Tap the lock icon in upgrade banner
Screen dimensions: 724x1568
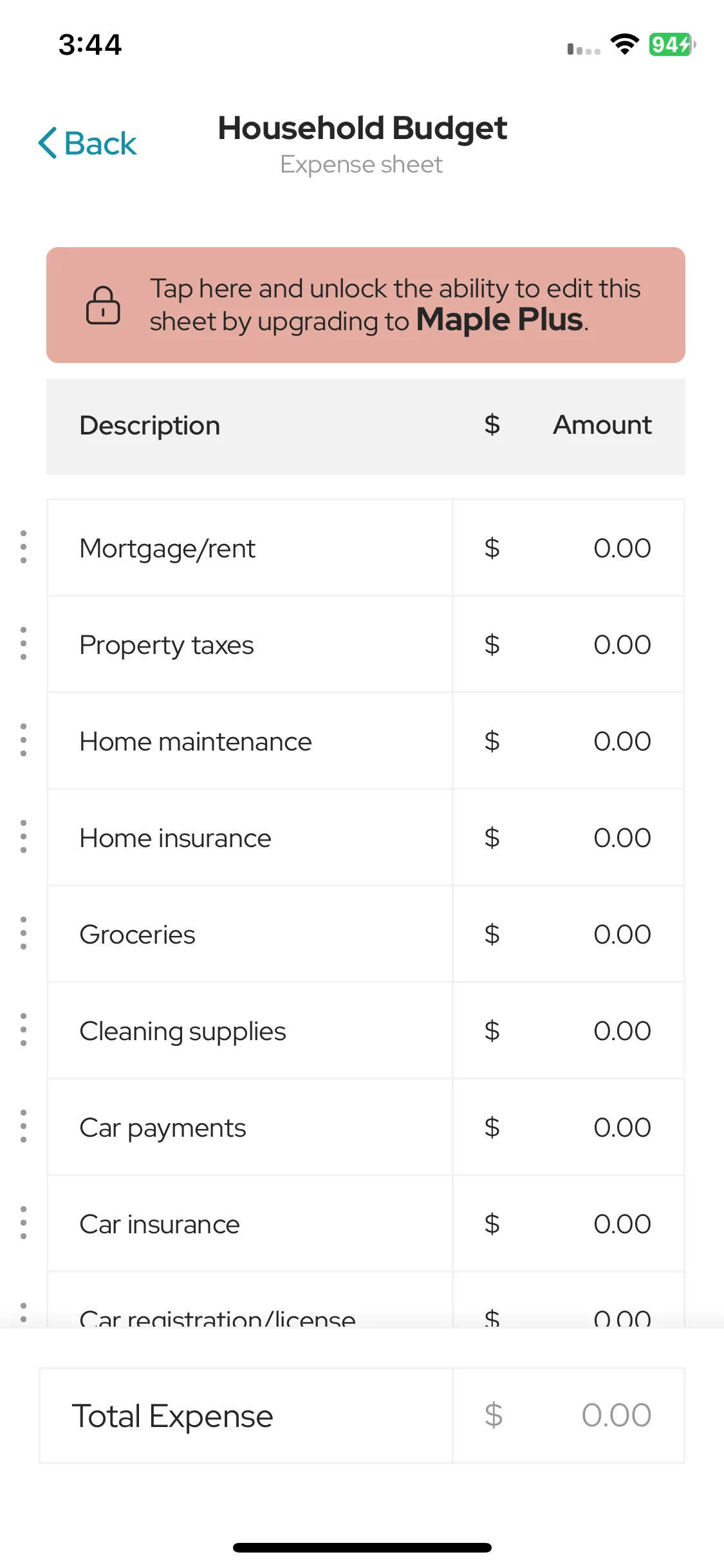[x=103, y=305]
